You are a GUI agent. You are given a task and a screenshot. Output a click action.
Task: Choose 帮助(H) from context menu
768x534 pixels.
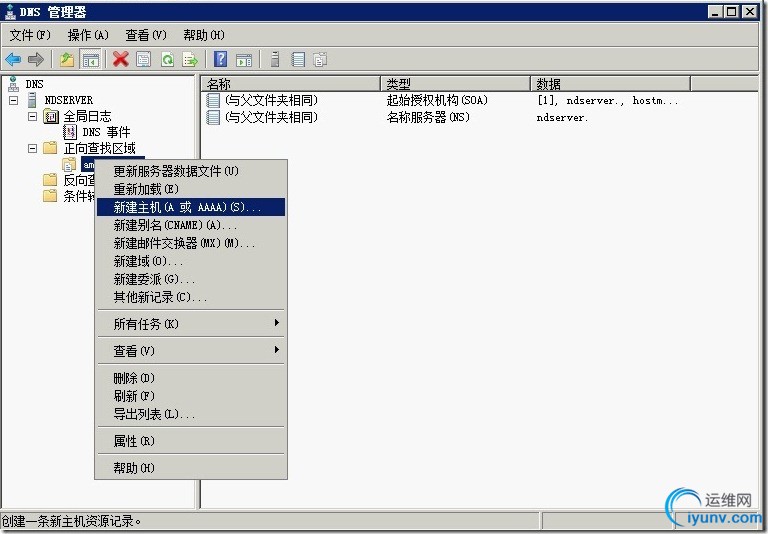pyautogui.click(x=191, y=468)
